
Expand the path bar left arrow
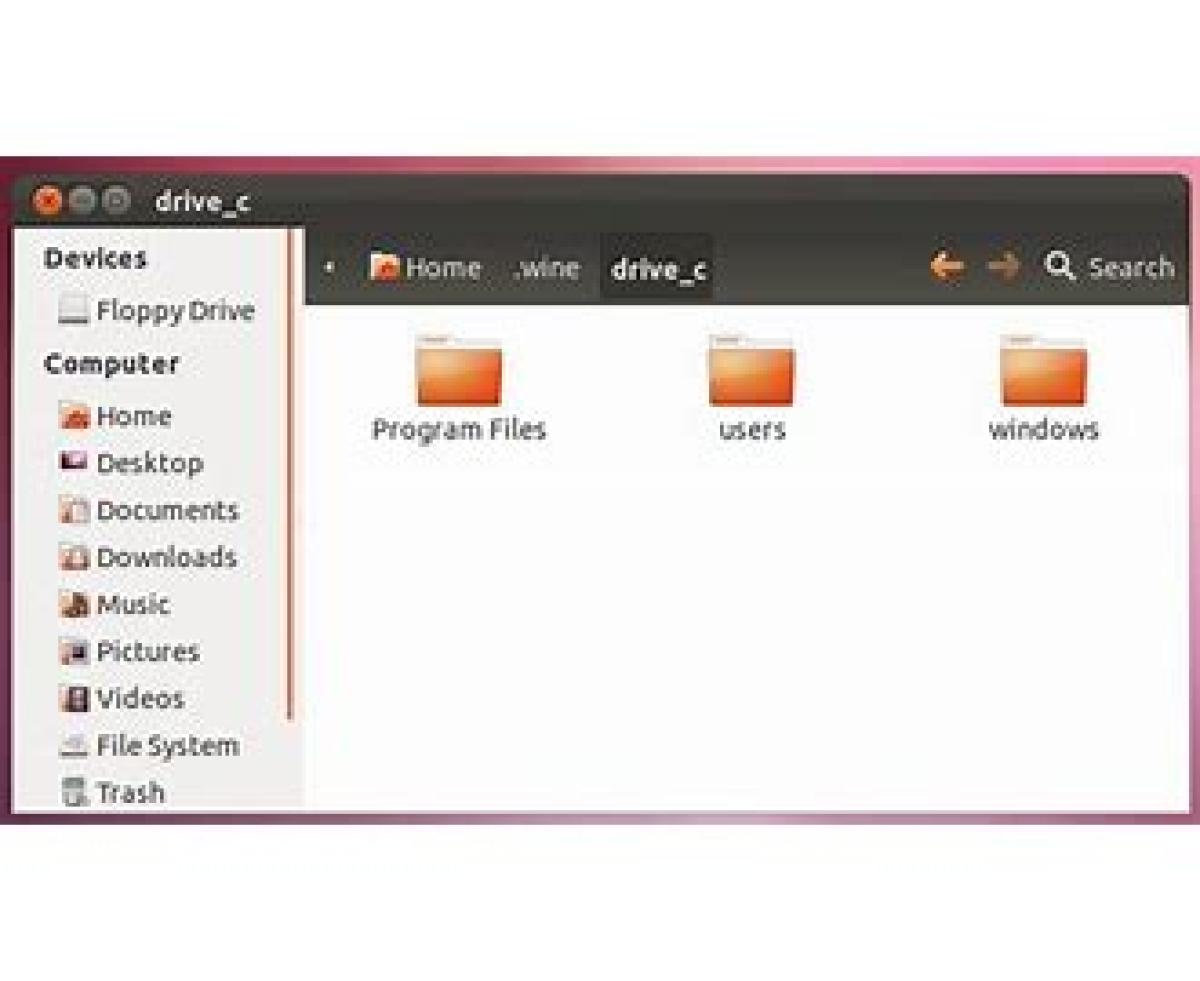(329, 268)
